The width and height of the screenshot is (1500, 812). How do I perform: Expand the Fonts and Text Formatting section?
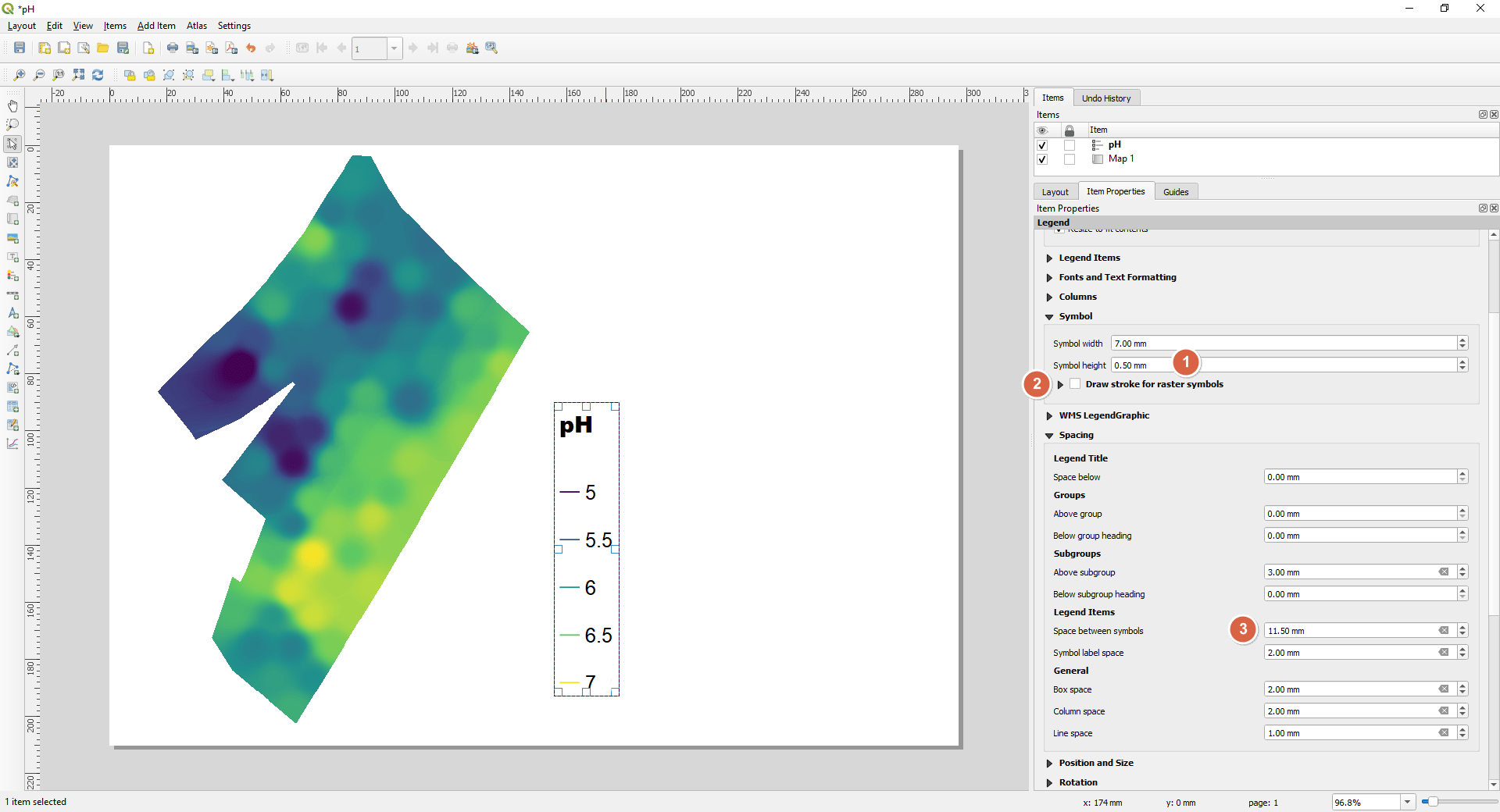tap(1049, 277)
